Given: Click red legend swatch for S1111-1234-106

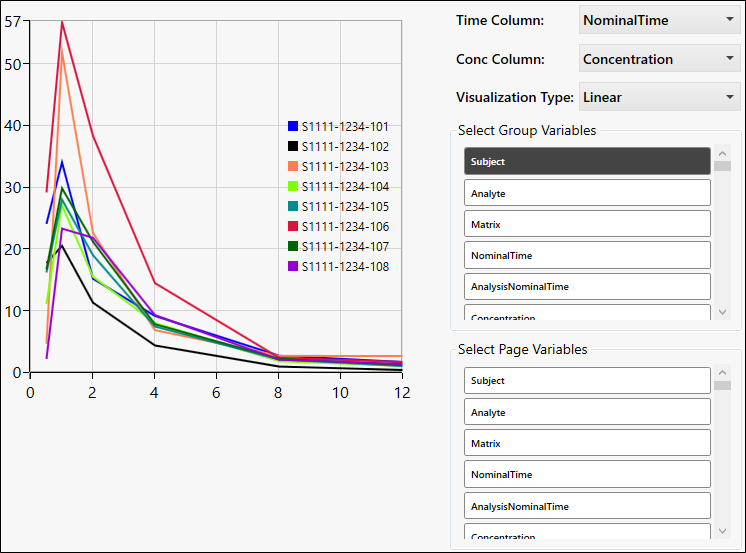Looking at the screenshot, I should [x=293, y=226].
